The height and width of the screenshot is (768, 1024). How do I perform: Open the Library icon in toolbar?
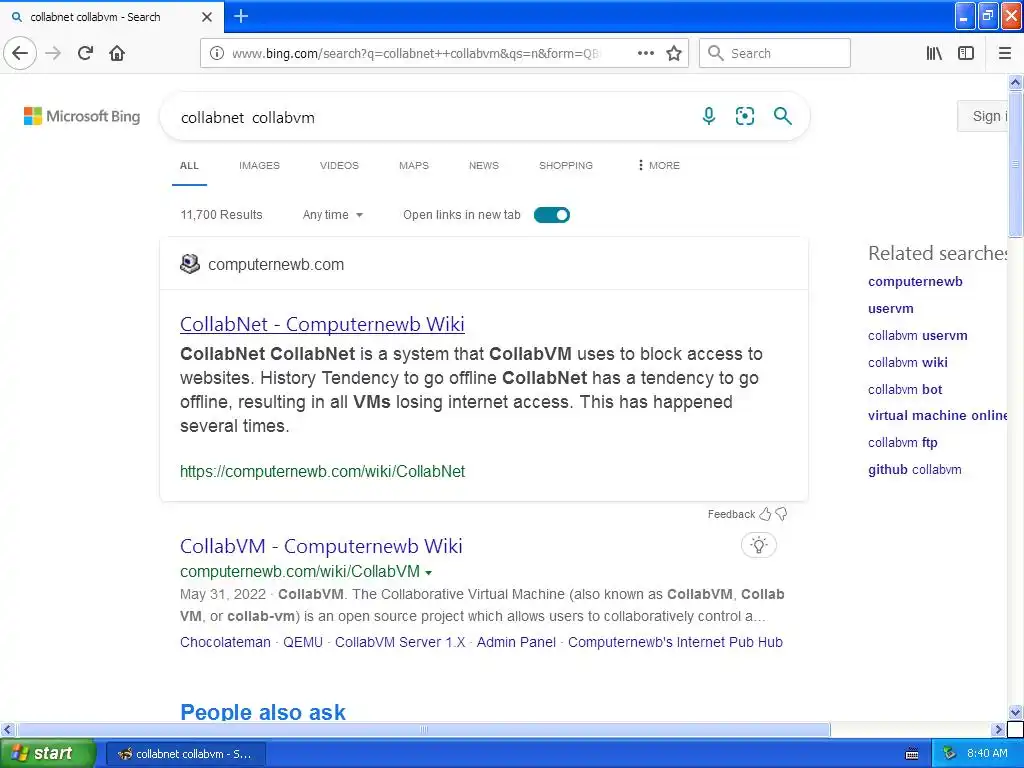pos(934,53)
